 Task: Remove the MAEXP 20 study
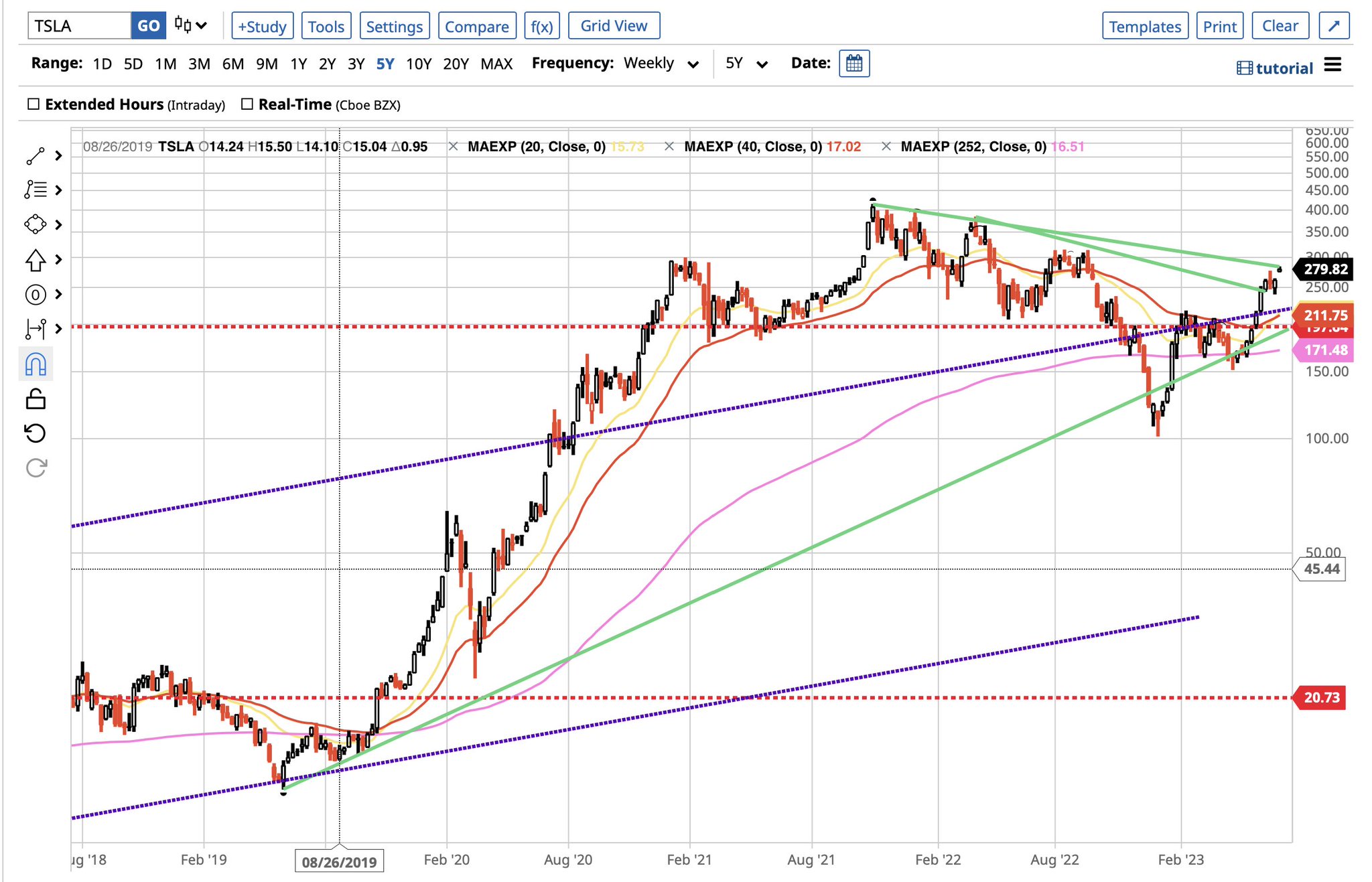[454, 147]
